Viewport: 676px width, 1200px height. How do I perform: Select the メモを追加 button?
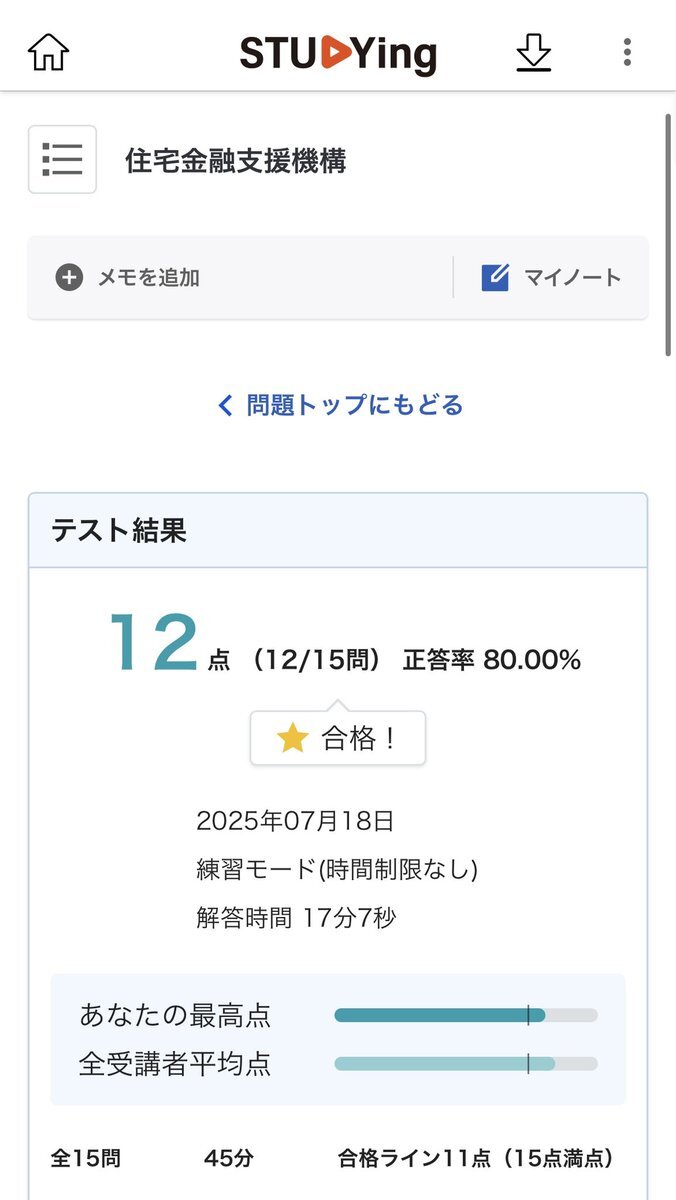[128, 277]
